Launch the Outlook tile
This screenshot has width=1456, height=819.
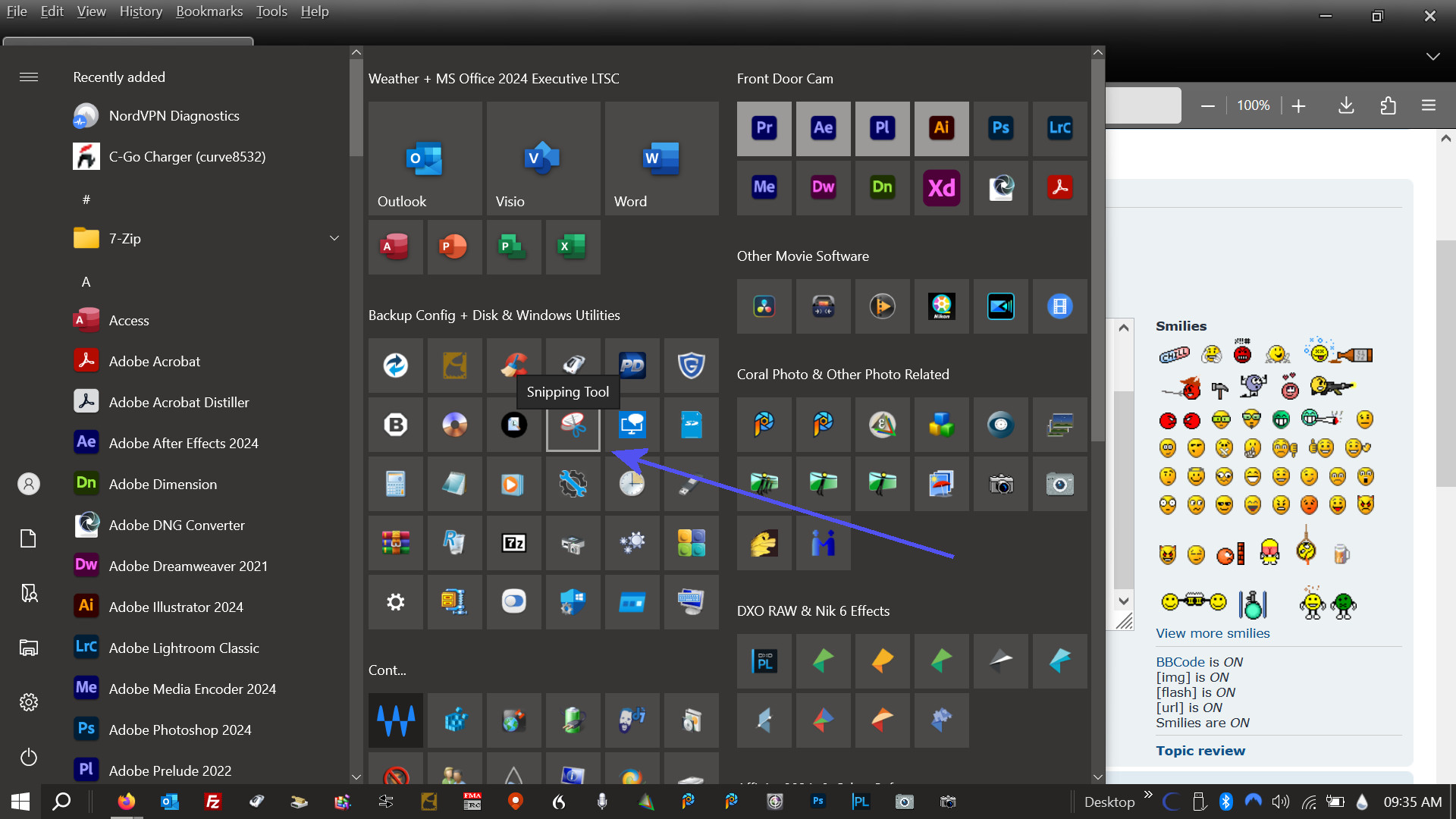425,159
